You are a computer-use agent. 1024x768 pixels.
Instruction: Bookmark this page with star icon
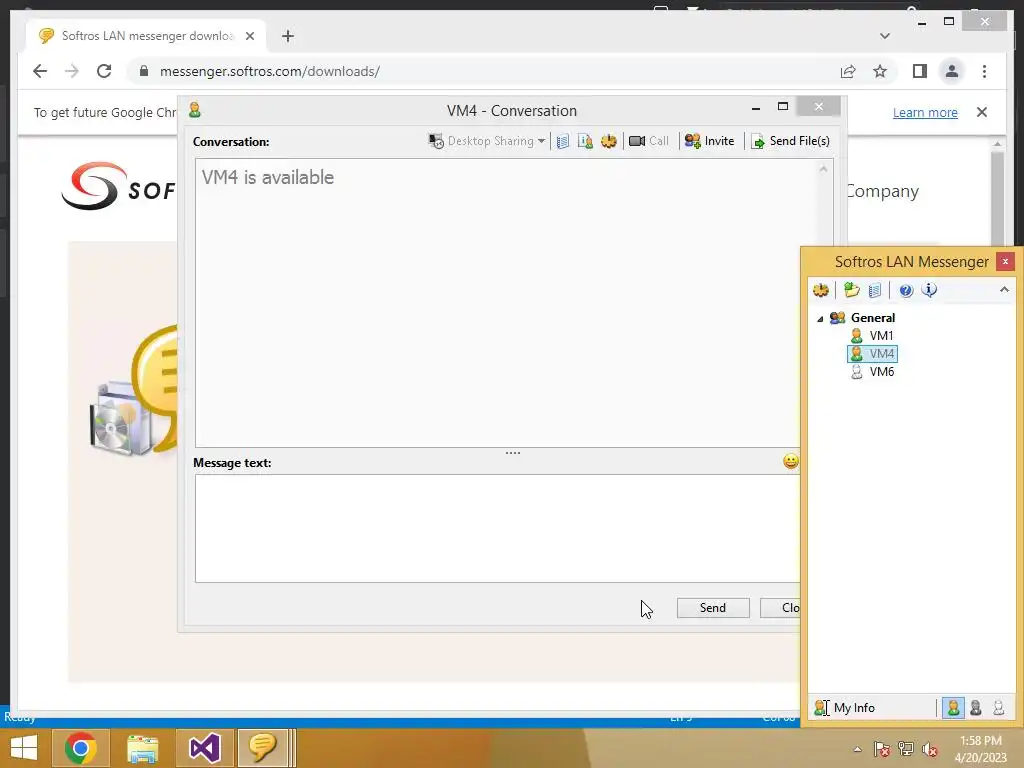click(x=880, y=71)
